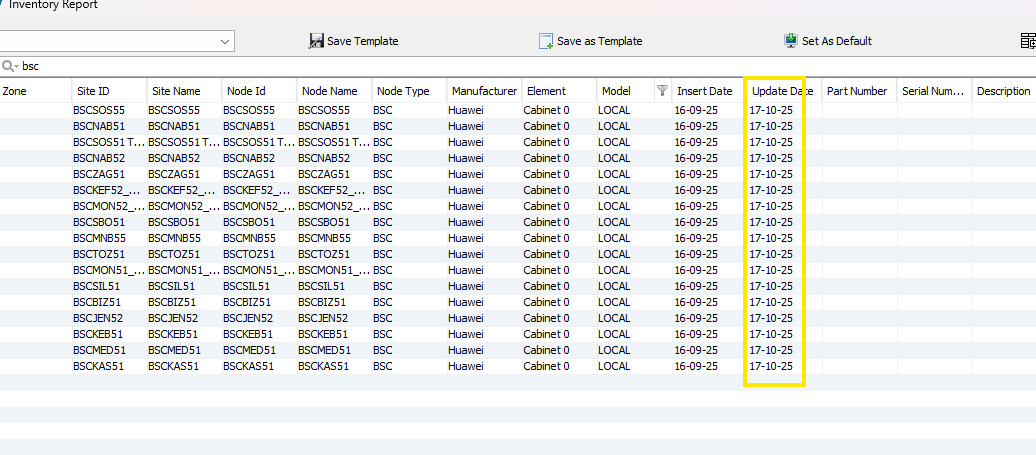Click the Save as Template icon
This screenshot has height=455, width=1036.
[546, 41]
